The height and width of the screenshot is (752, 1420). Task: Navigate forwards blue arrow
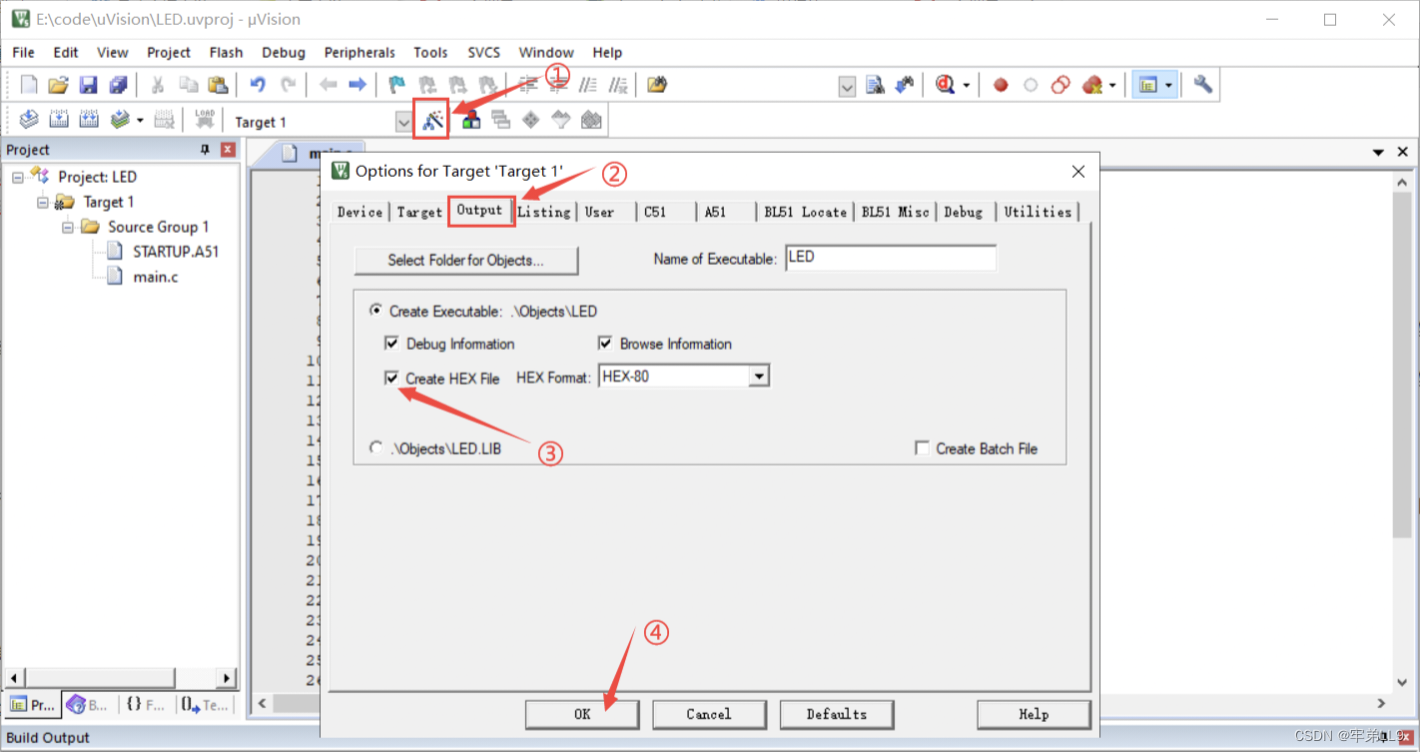click(357, 85)
